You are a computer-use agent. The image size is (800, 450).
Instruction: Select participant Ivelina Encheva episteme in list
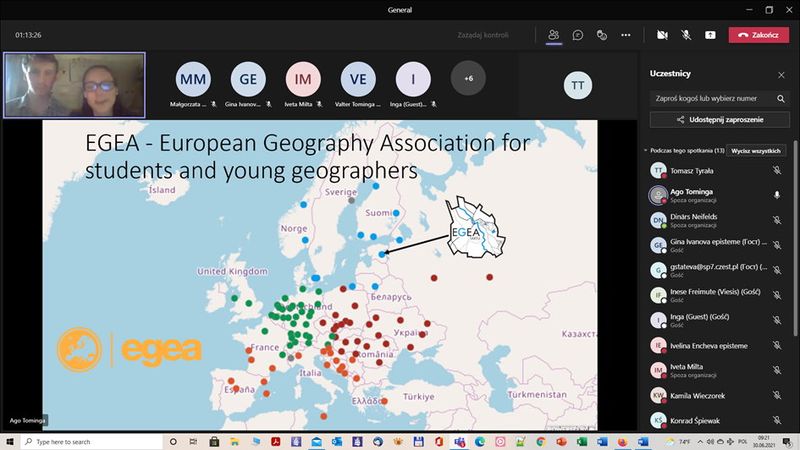(x=717, y=345)
